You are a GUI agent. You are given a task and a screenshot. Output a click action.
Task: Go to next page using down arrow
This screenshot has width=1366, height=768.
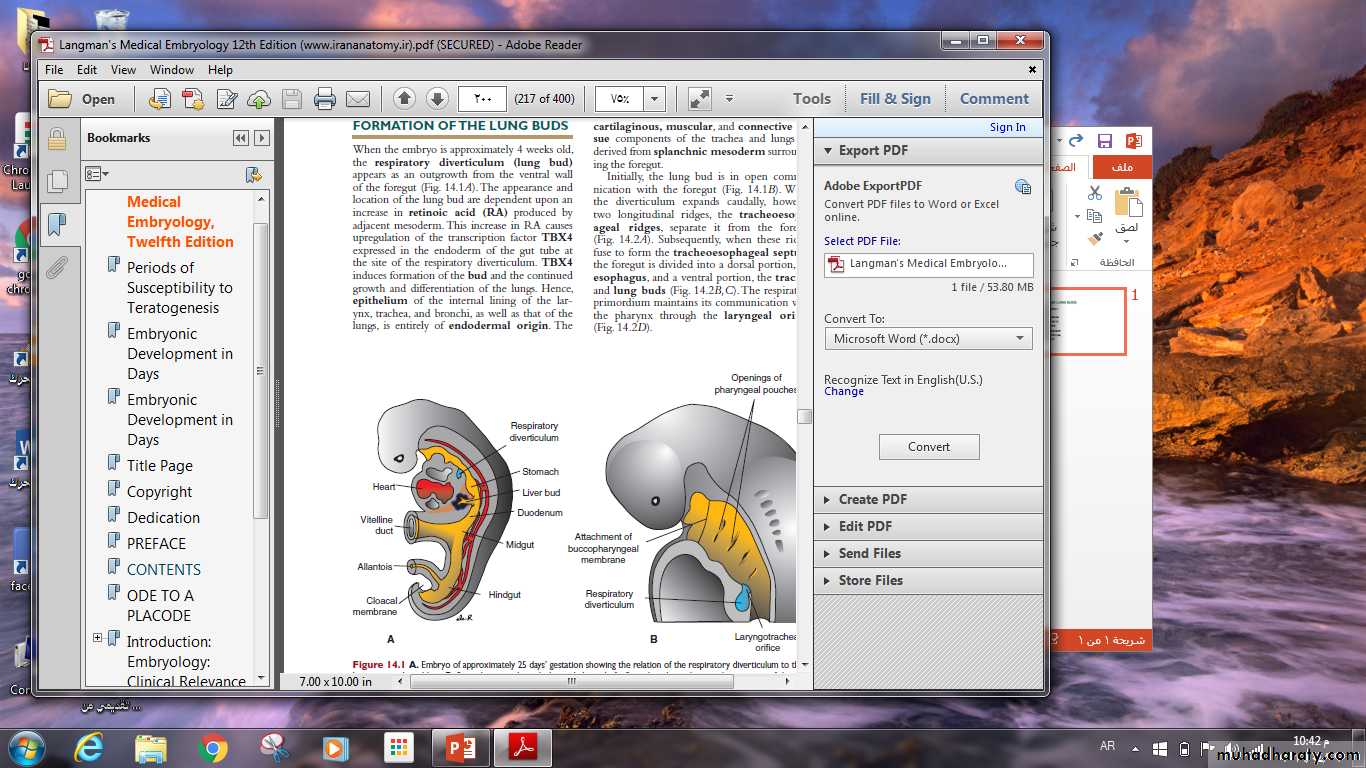[x=437, y=99]
